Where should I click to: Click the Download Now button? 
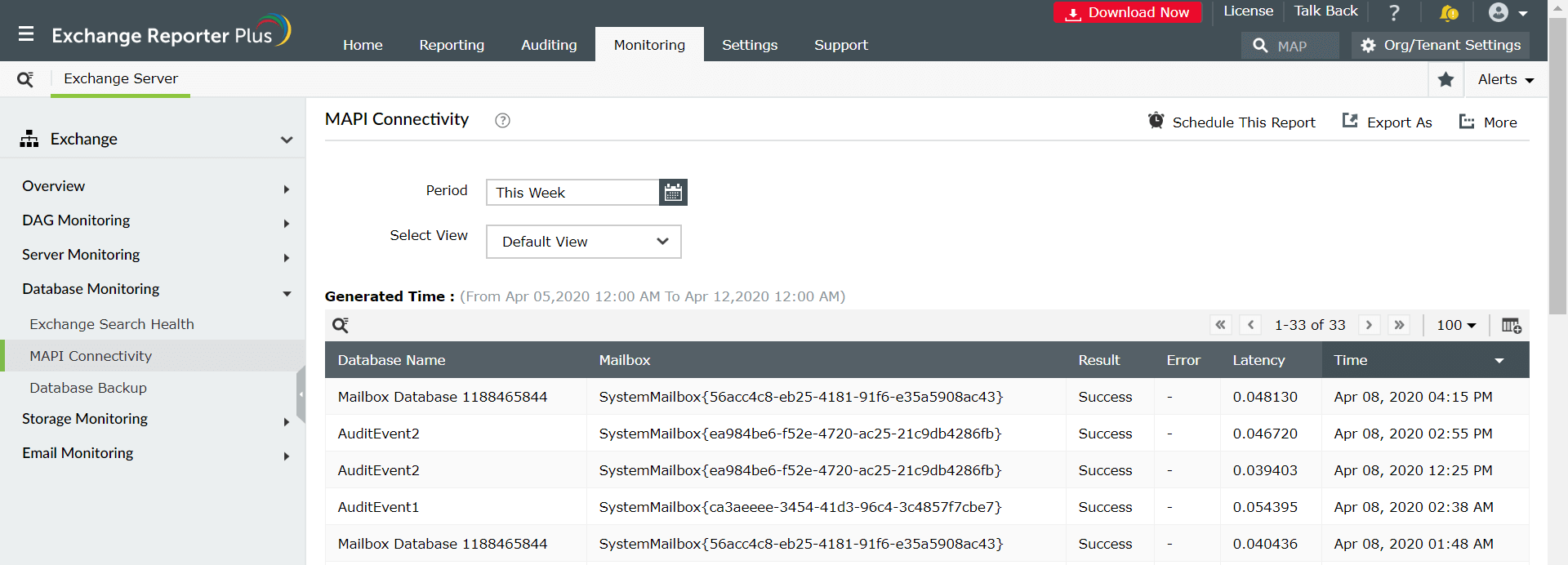pyautogui.click(x=1127, y=12)
